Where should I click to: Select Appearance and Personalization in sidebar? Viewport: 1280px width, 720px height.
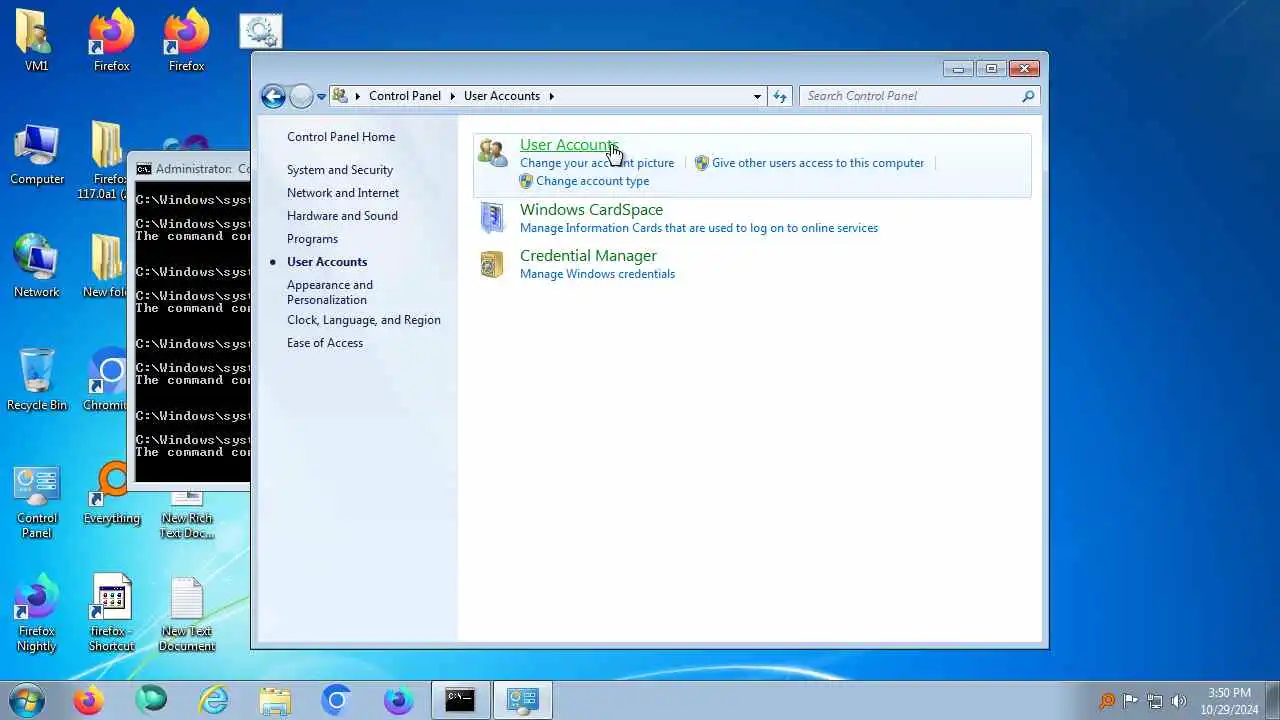(330, 292)
